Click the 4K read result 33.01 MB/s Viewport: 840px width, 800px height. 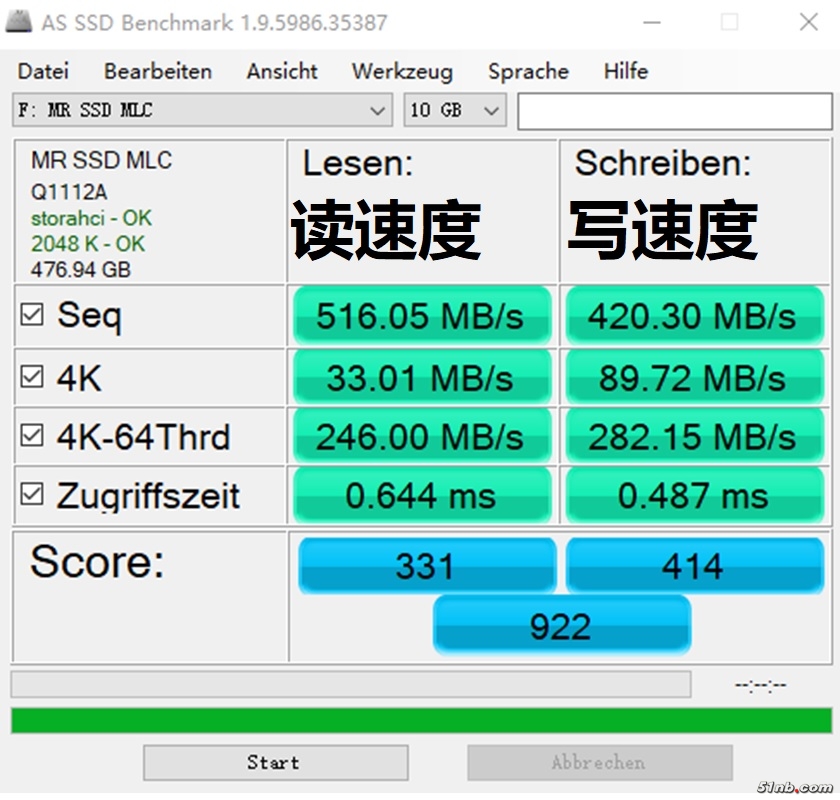point(422,378)
